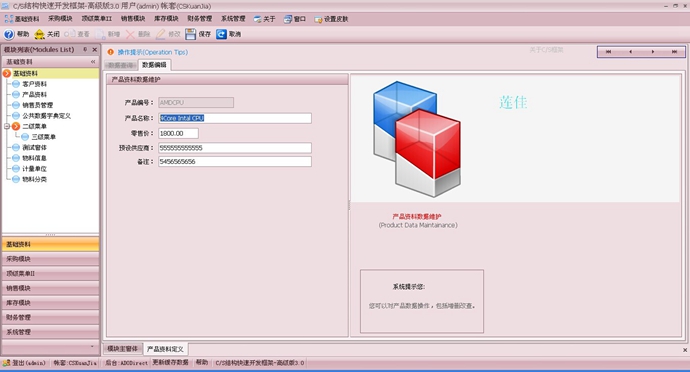Click the 新增 add-new toolbar icon
The image size is (690, 372).
(100, 34)
